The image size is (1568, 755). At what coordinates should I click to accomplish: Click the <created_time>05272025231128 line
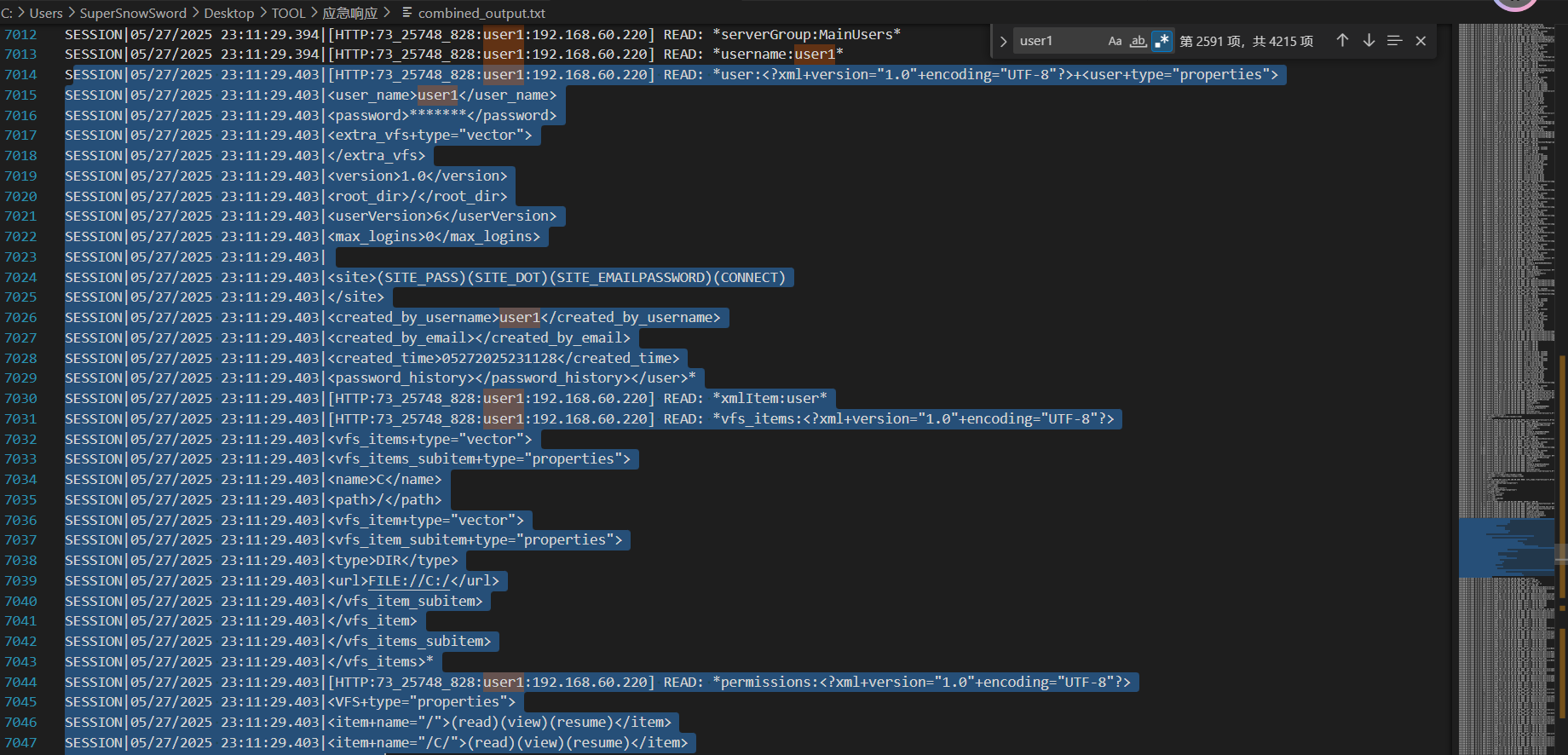(504, 359)
